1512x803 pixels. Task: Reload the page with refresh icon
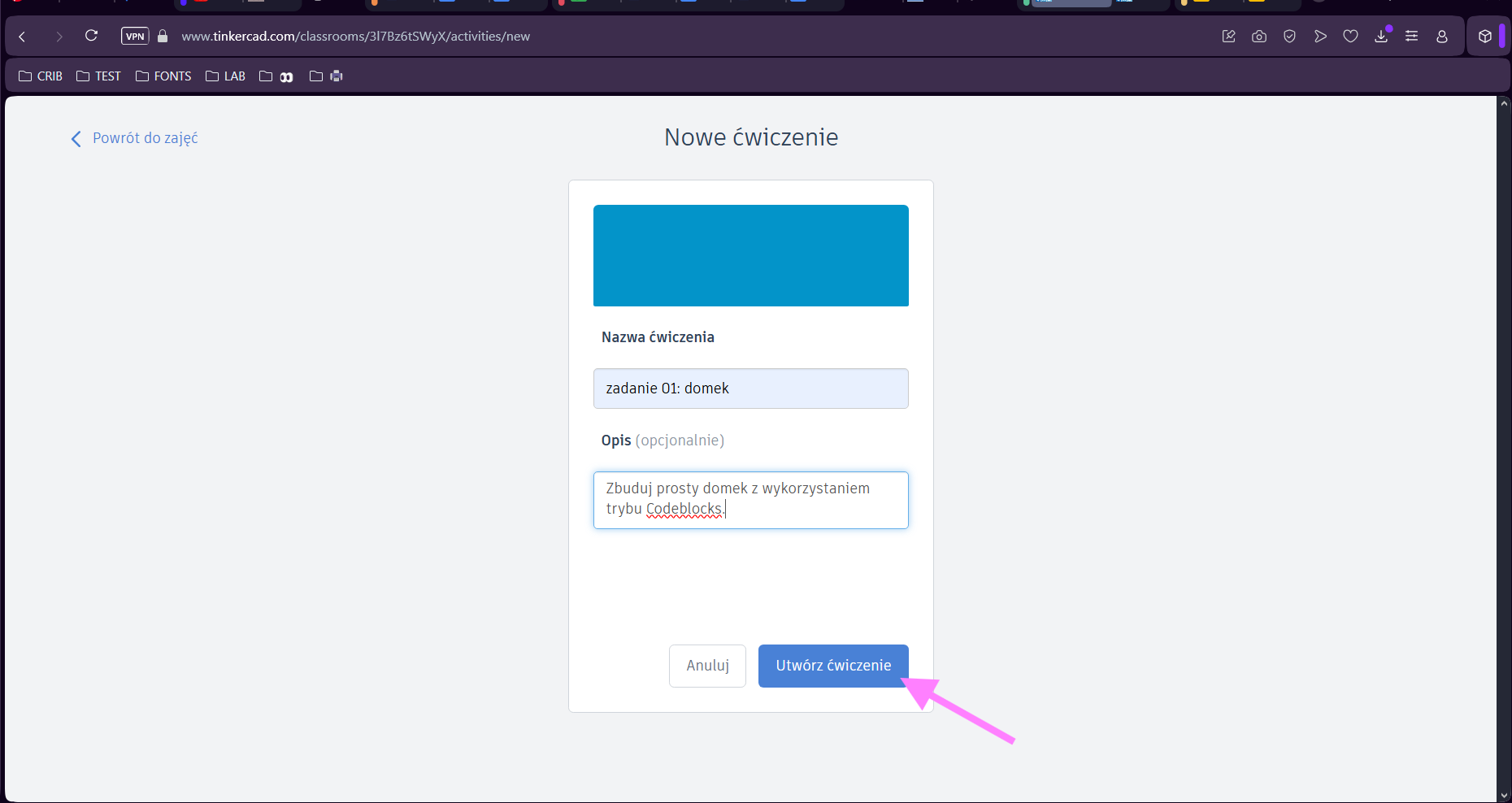pyautogui.click(x=91, y=36)
